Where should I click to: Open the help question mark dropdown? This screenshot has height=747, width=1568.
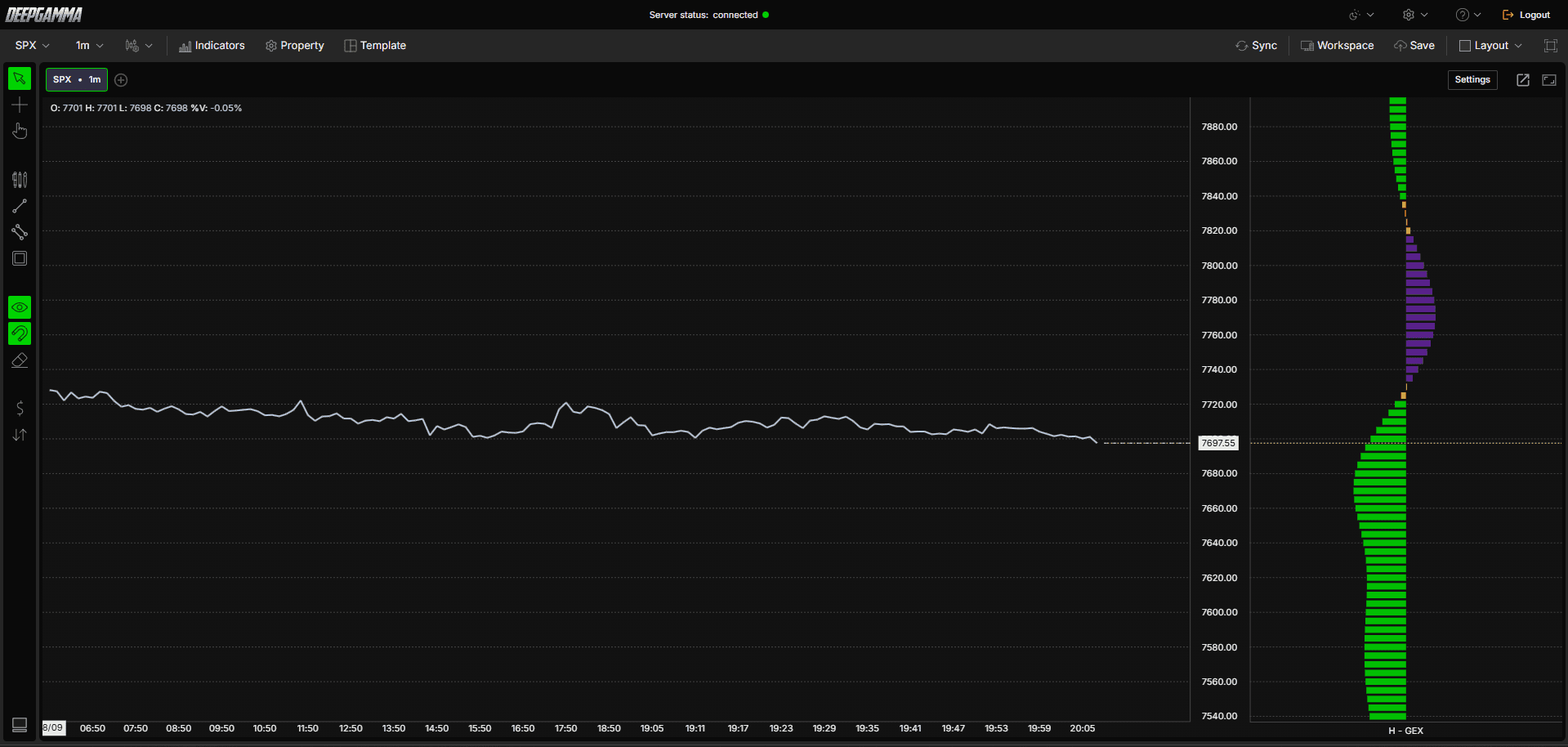point(1468,15)
